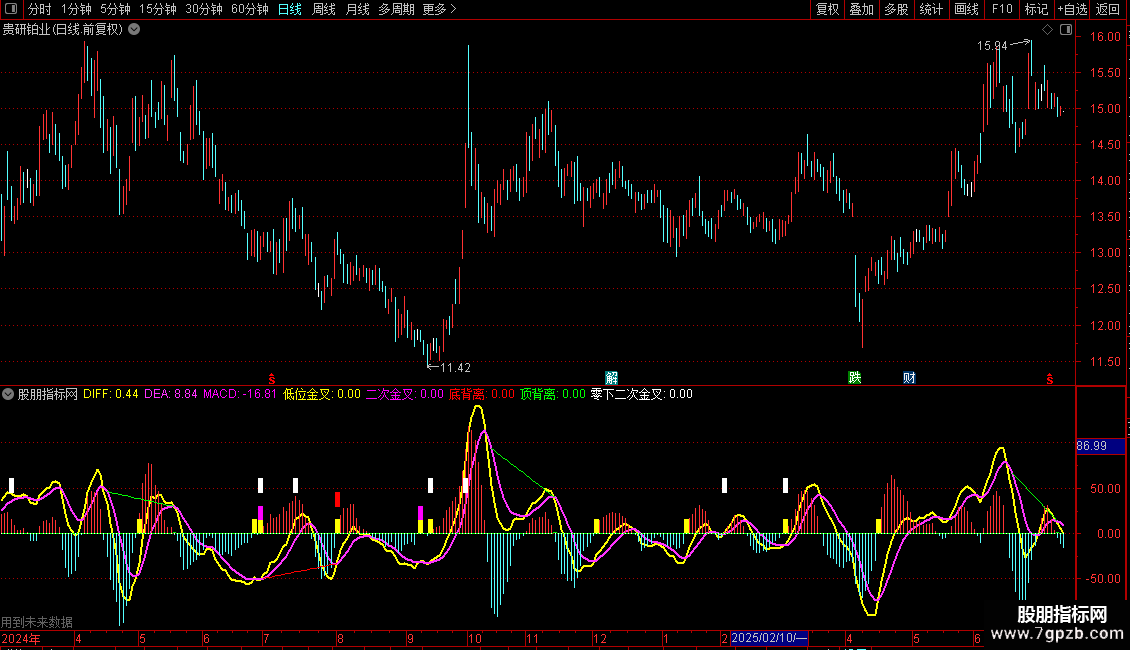Click the DIFF: 0.44 readout

click(x=110, y=394)
